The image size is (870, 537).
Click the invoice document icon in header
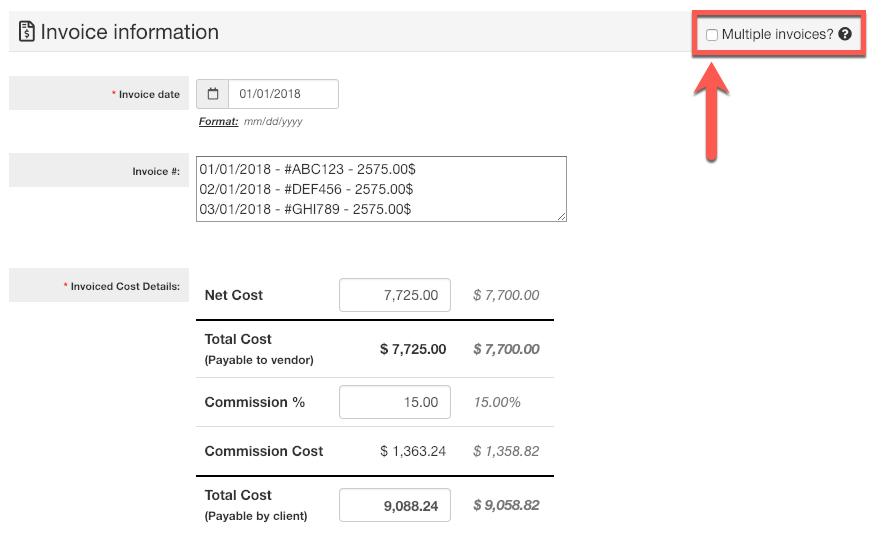pyautogui.click(x=26, y=33)
